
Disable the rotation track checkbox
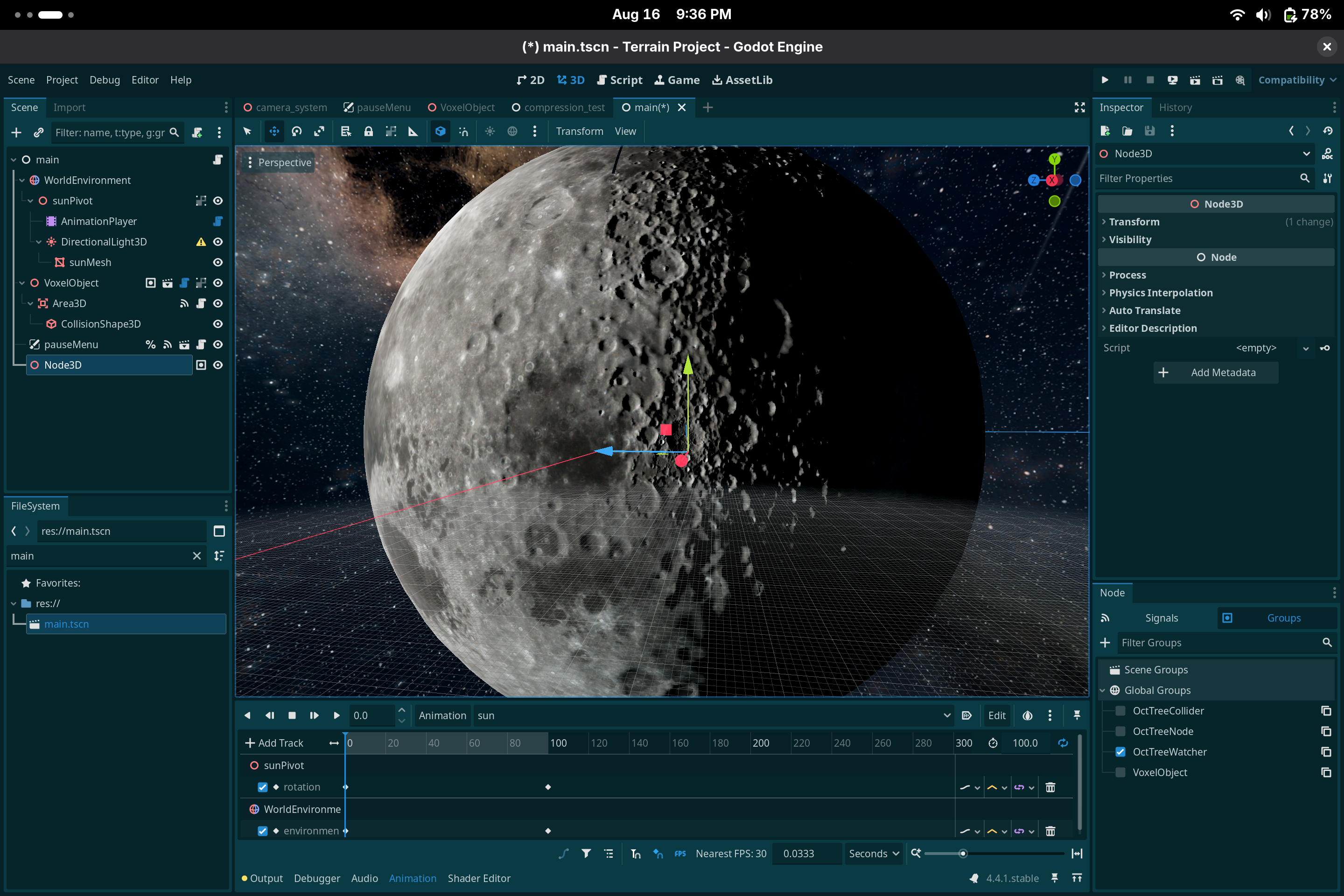pos(262,787)
